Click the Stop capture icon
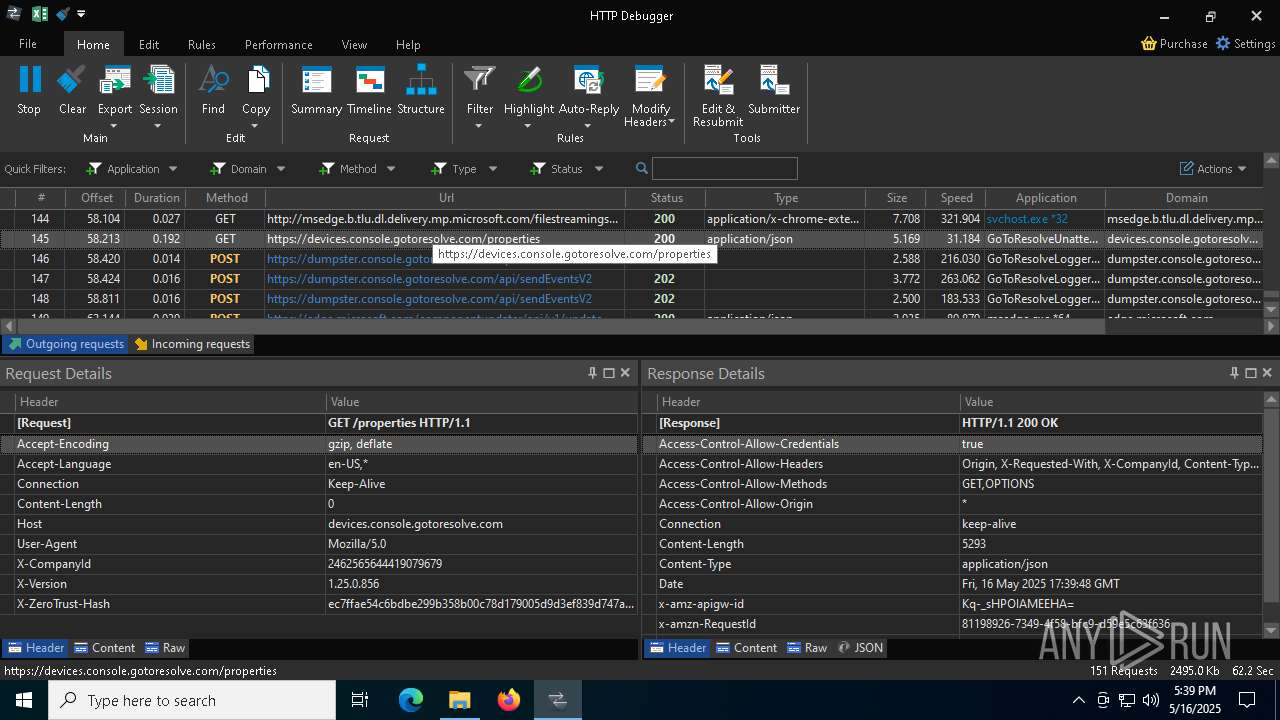This screenshot has width=1280, height=720. click(x=30, y=80)
